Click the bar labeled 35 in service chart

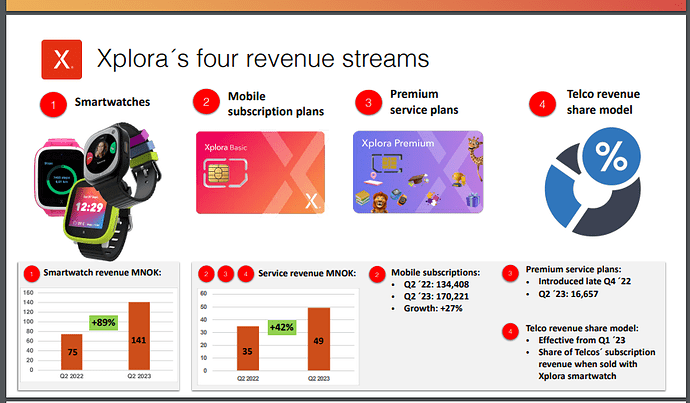point(248,348)
